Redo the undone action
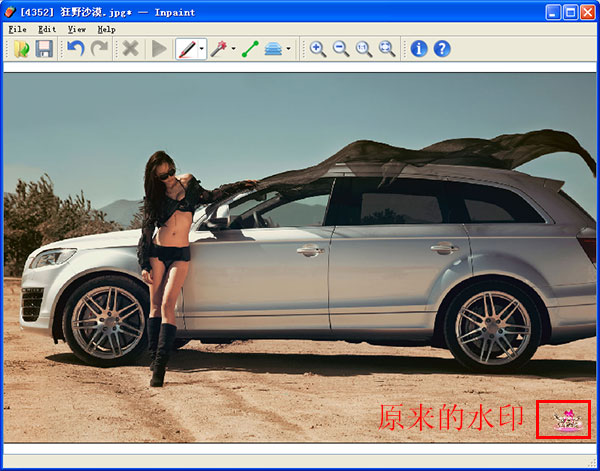Screen dimensions: 600x471 pyautogui.click(x=99, y=49)
